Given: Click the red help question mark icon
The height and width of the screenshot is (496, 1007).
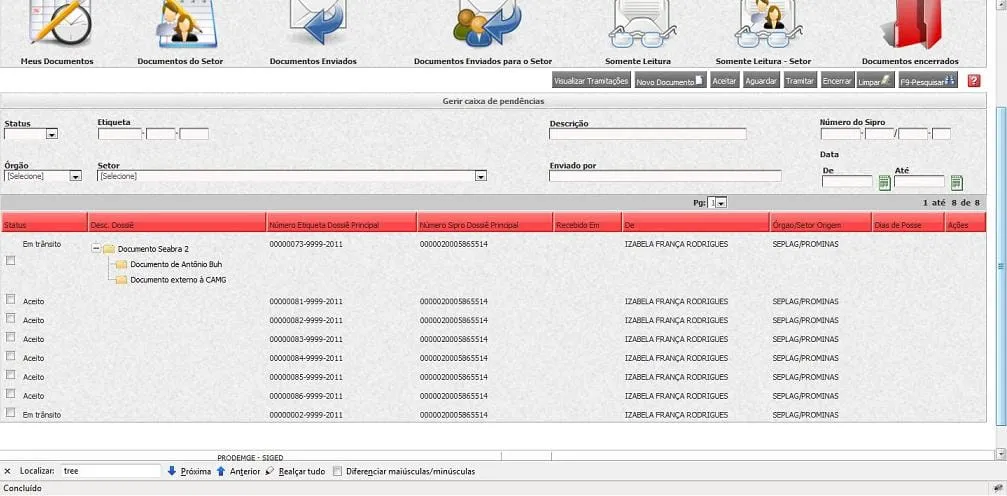Looking at the screenshot, I should pyautogui.click(x=974, y=81).
